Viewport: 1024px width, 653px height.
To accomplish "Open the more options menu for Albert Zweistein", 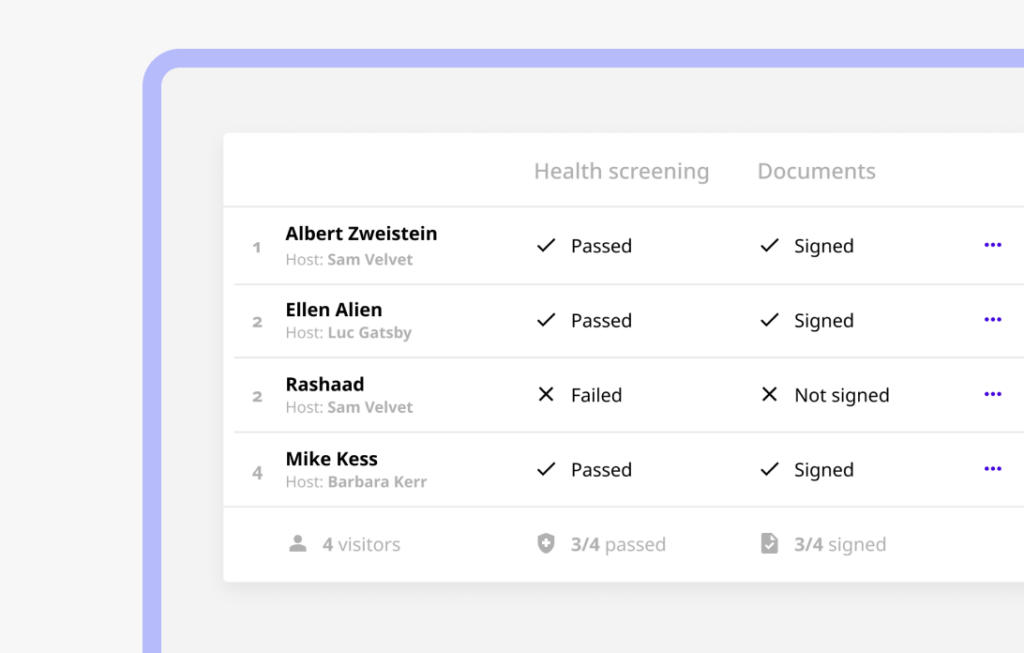I will (992, 245).
